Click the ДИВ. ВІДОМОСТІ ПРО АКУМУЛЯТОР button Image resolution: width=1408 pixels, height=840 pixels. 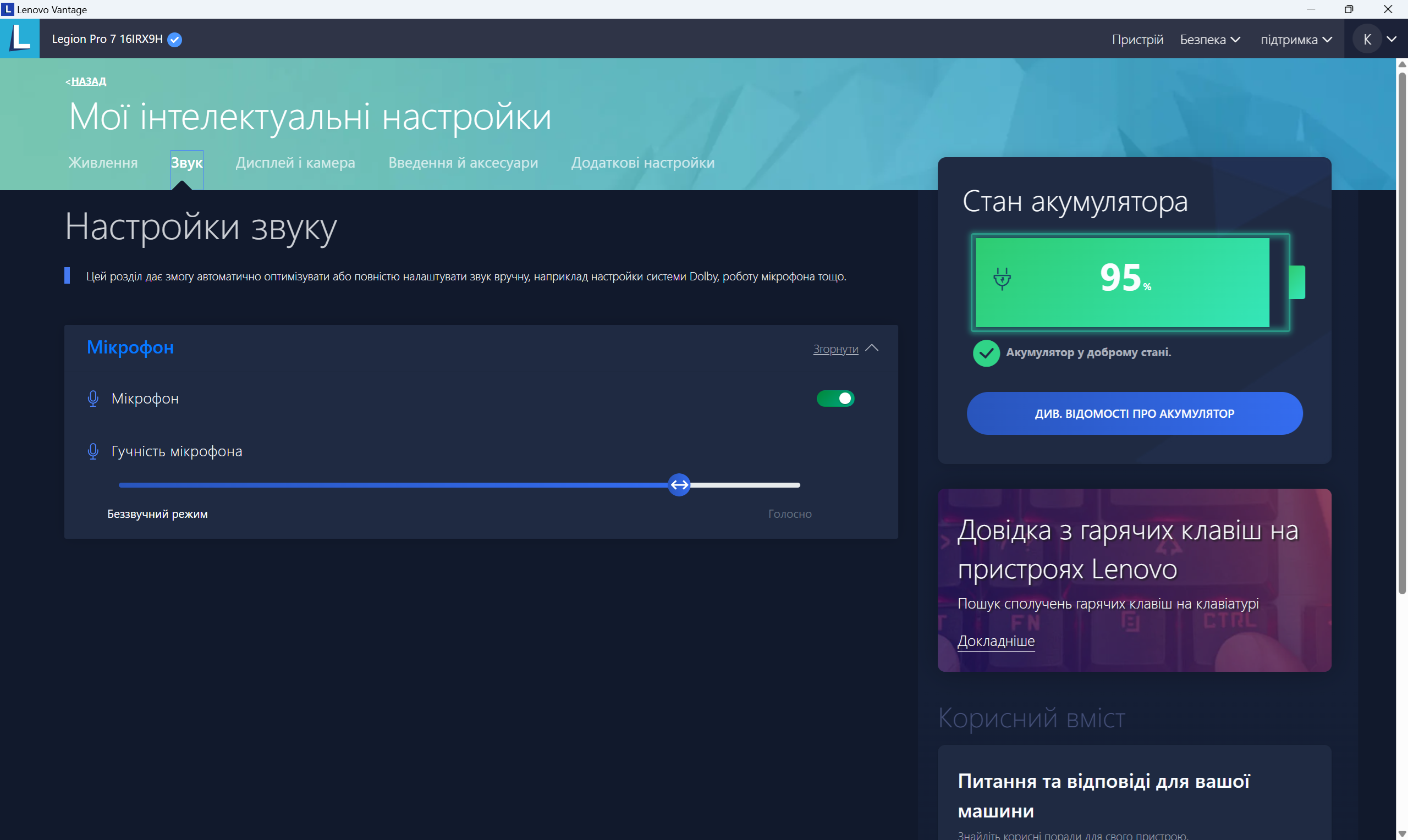click(x=1134, y=413)
